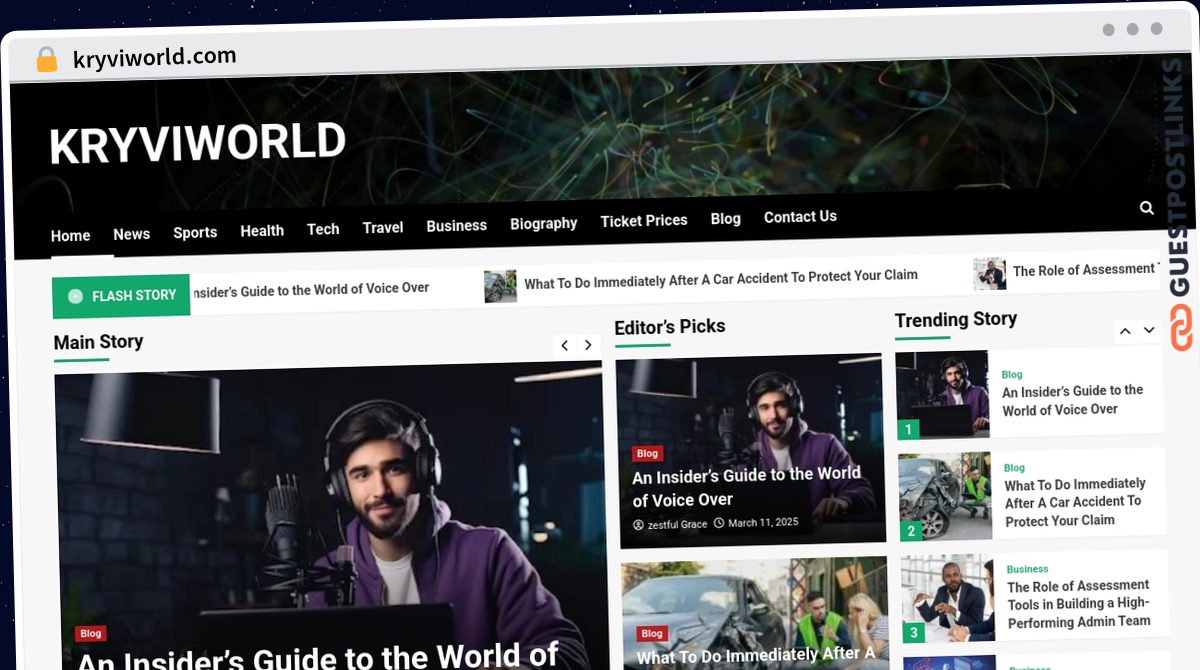Click Blog tag on Main Story image
Image resolution: width=1200 pixels, height=670 pixels.
pyautogui.click(x=91, y=634)
